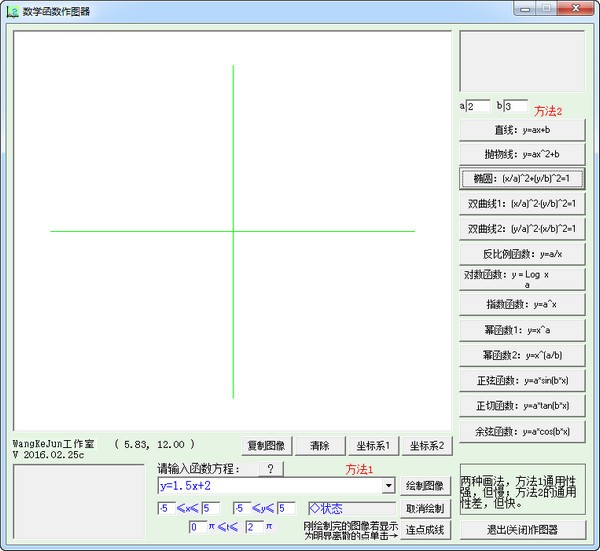600x551 pixels.
Task: Click the parameter b input field
Action: coord(515,106)
